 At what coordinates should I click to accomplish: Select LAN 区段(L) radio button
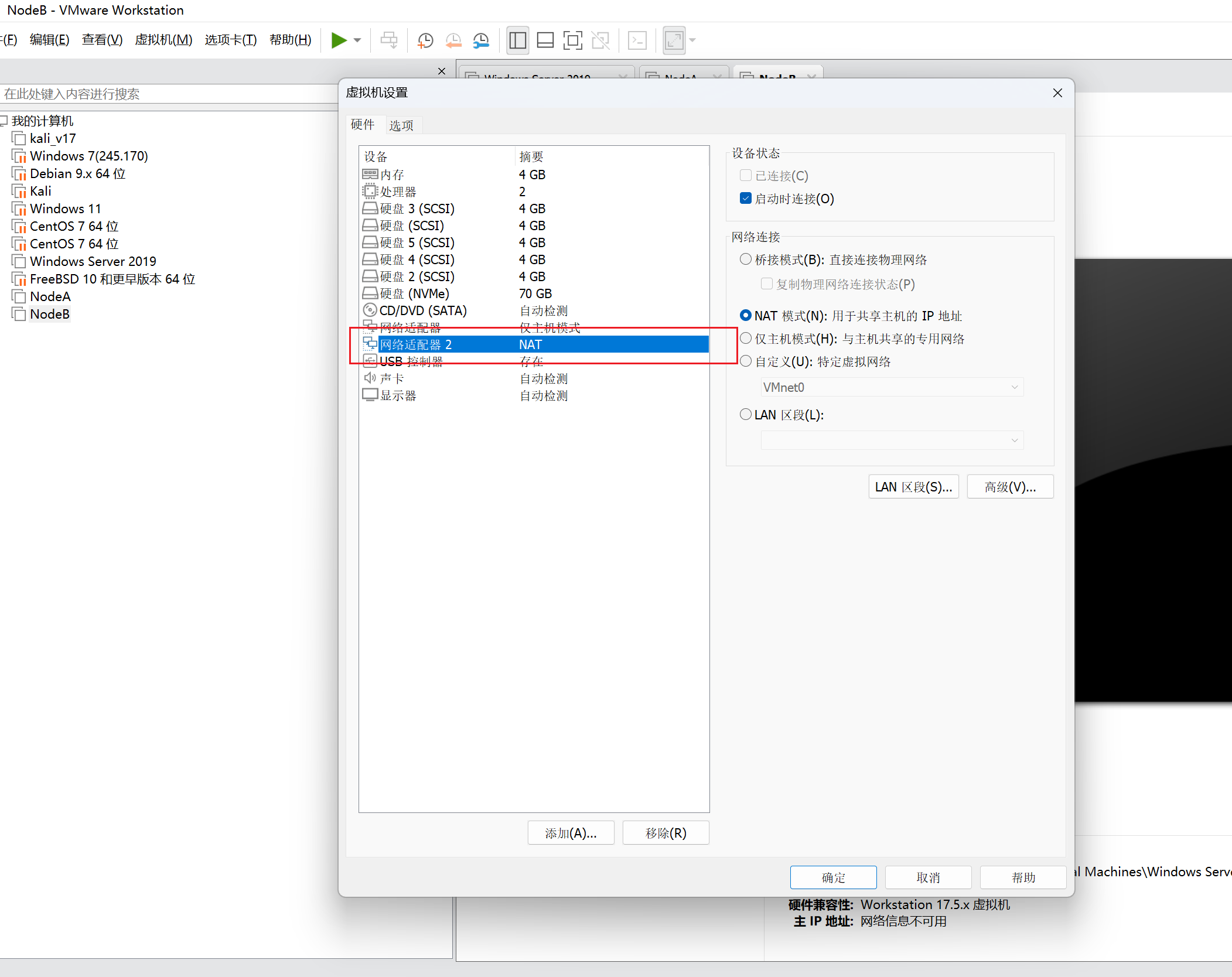click(x=746, y=415)
